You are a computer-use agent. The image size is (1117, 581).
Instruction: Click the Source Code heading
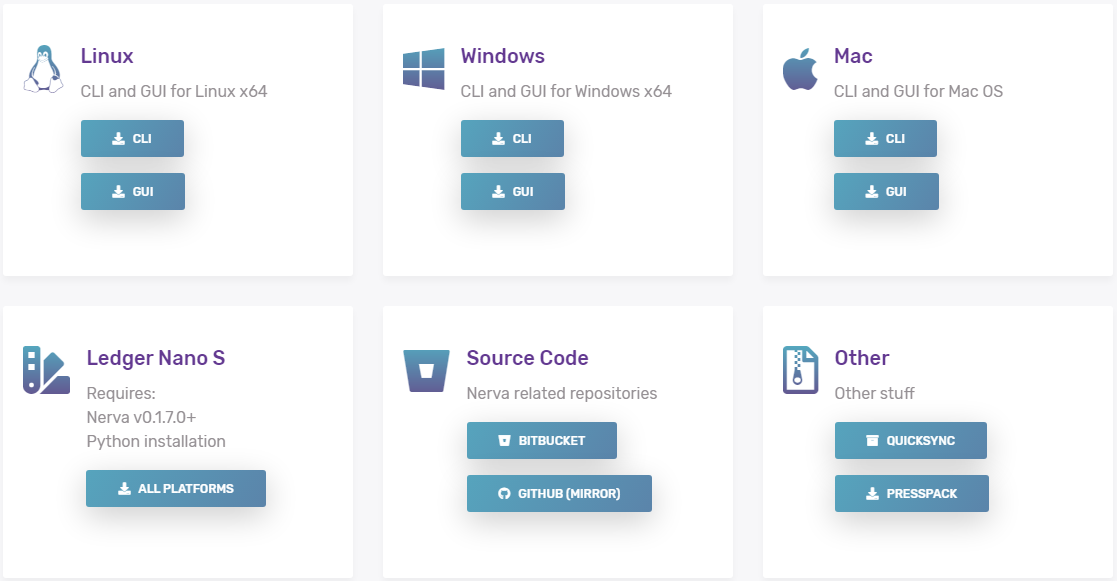(x=527, y=357)
